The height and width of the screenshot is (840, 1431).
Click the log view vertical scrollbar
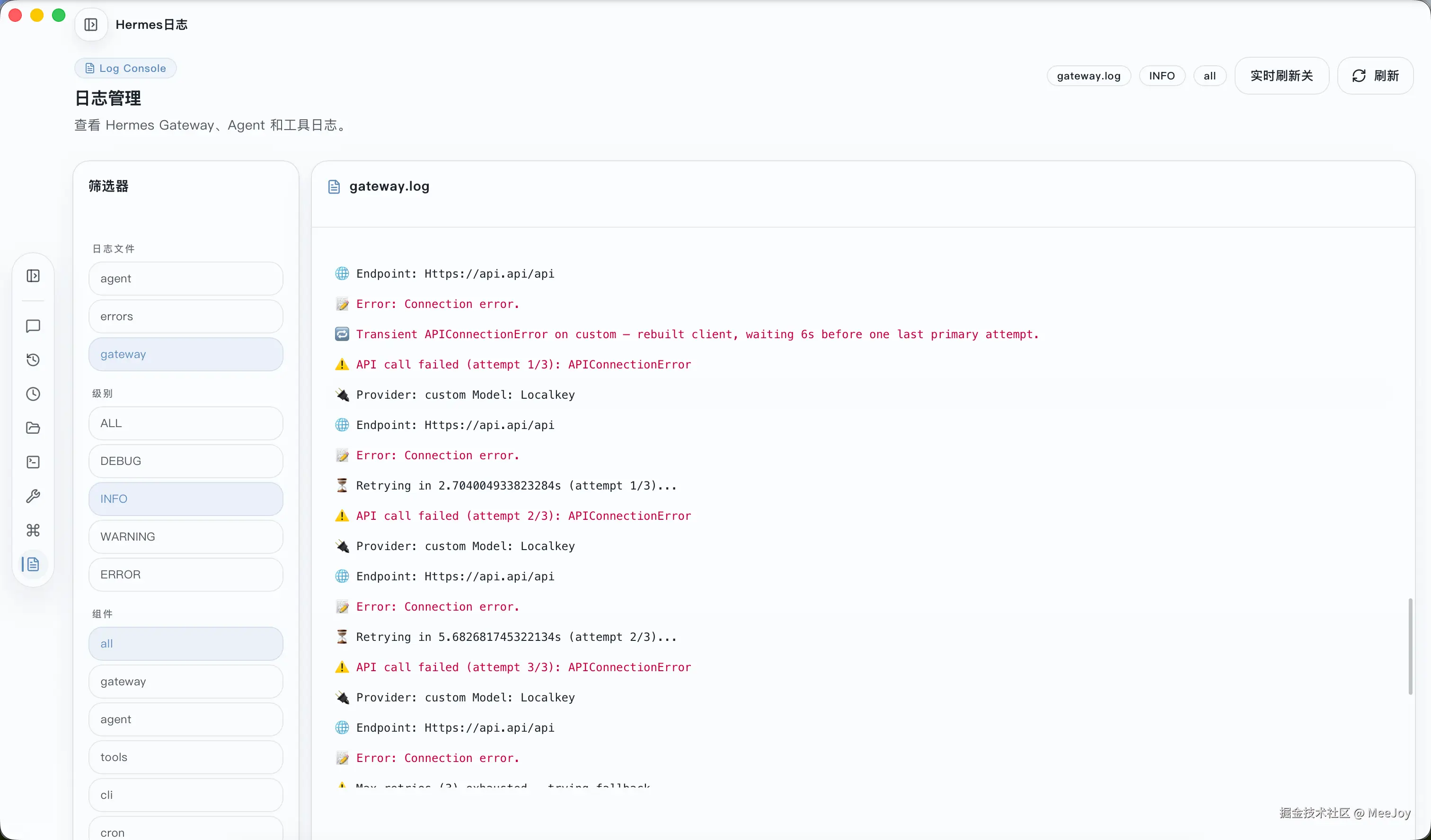(1410, 646)
